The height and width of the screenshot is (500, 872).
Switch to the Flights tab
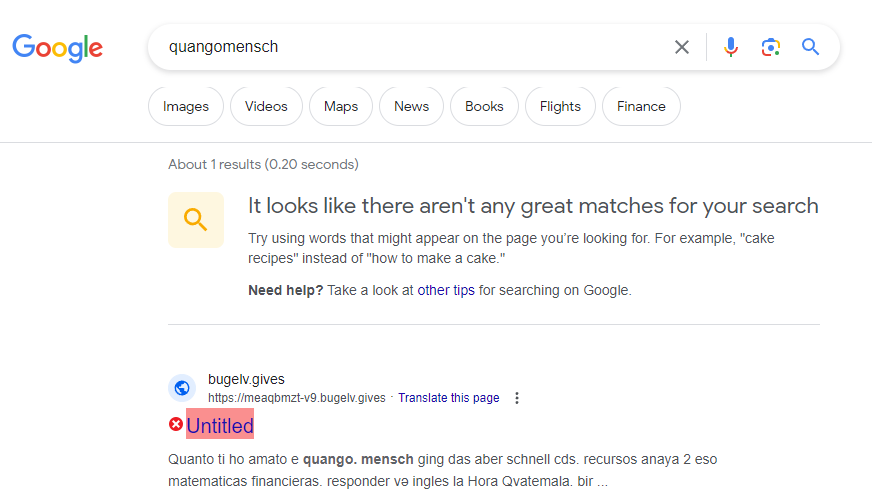pyautogui.click(x=560, y=106)
